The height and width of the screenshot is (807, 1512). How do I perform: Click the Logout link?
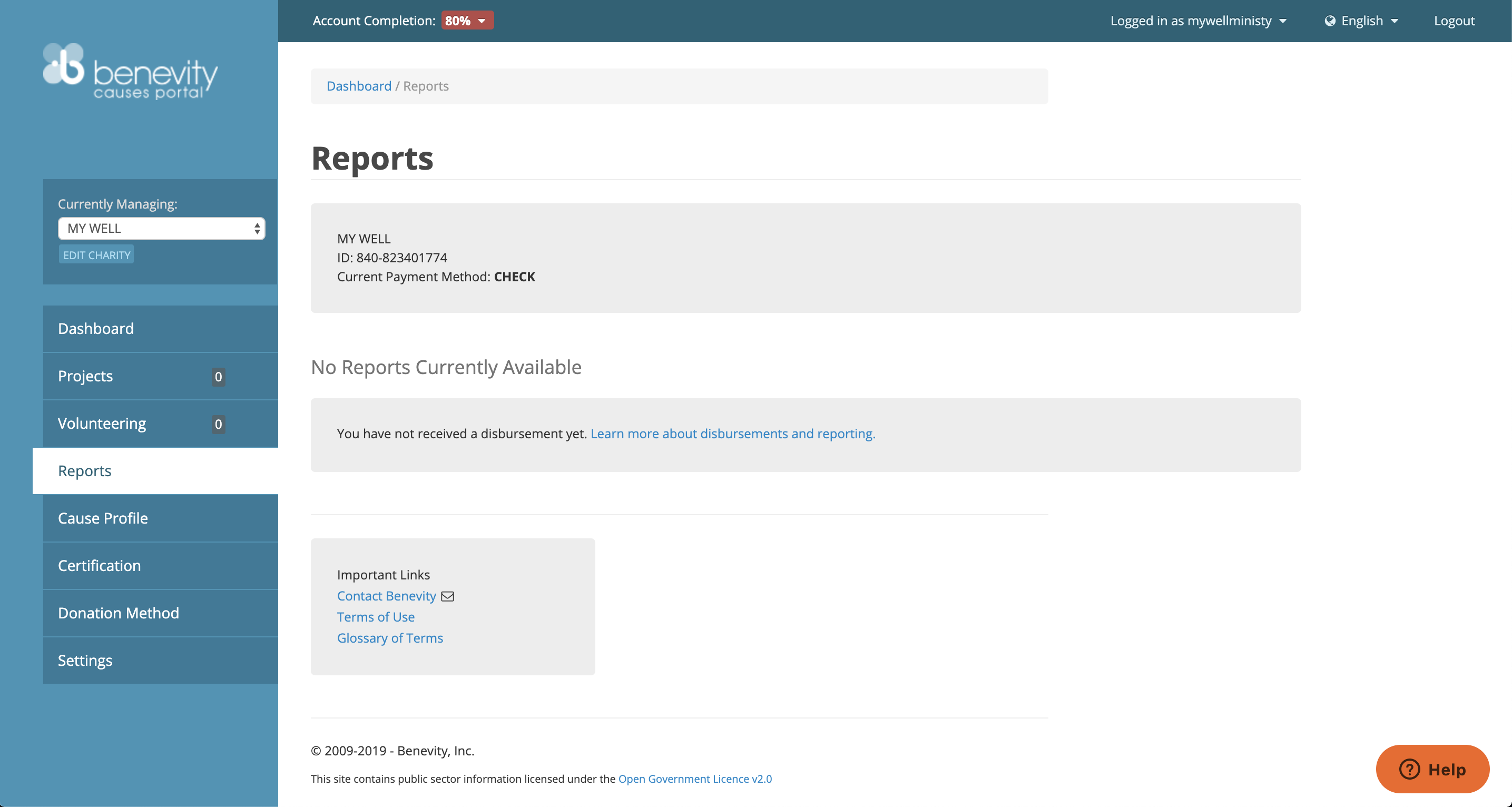[x=1454, y=21]
